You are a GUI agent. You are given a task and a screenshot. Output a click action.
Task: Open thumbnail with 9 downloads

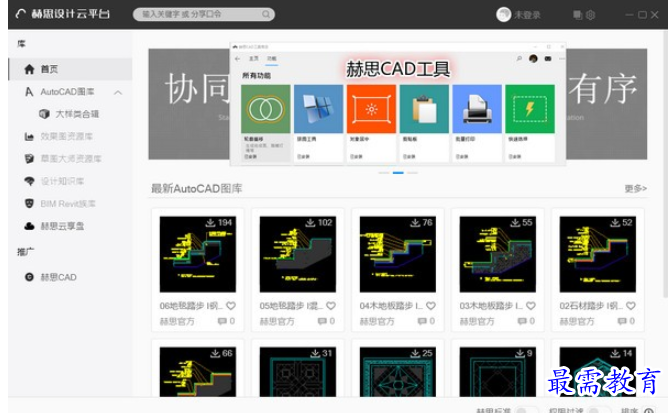(497, 372)
